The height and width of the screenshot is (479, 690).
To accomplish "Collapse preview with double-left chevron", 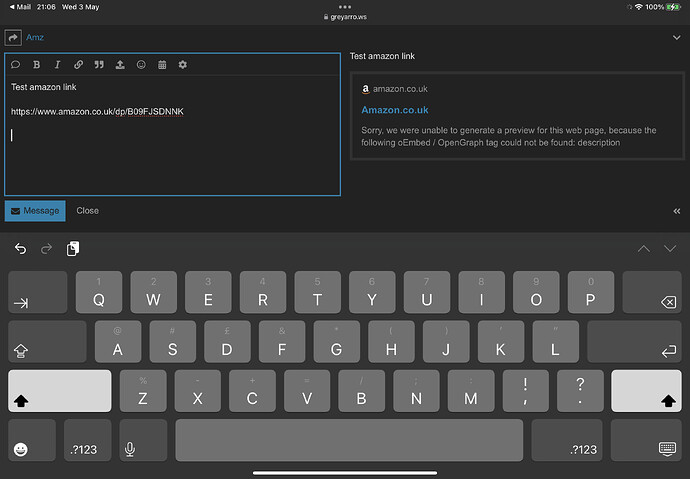I will [676, 212].
